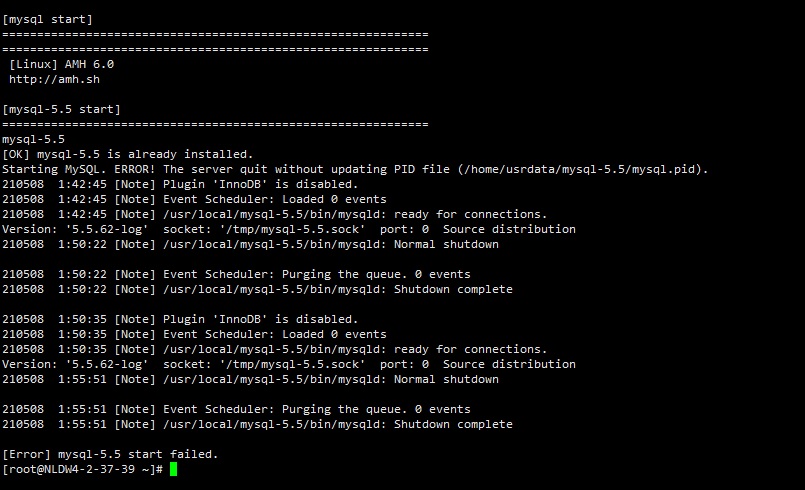Click the "[mysql start]" header text

click(x=48, y=19)
